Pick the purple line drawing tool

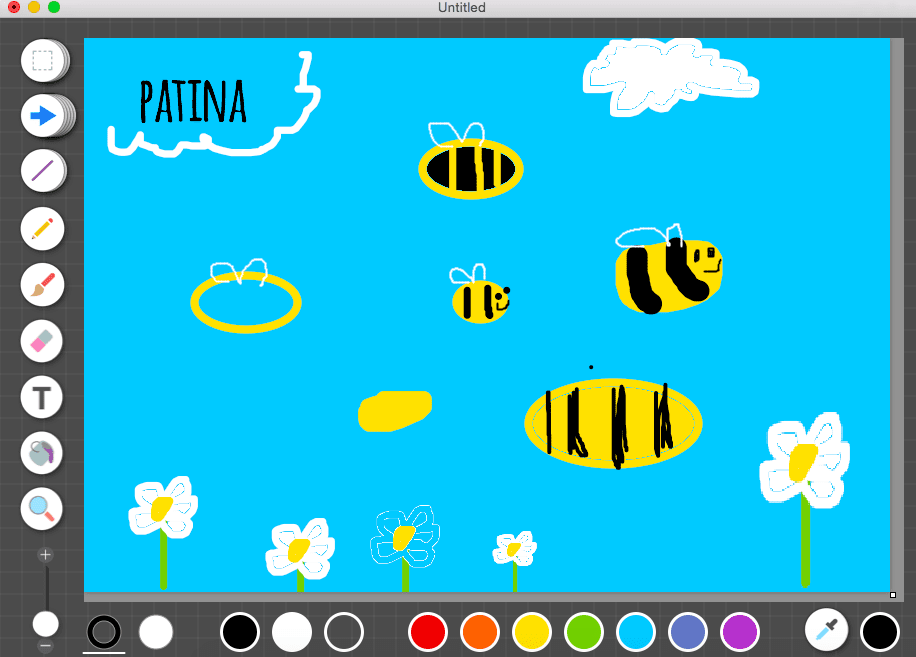(x=42, y=172)
